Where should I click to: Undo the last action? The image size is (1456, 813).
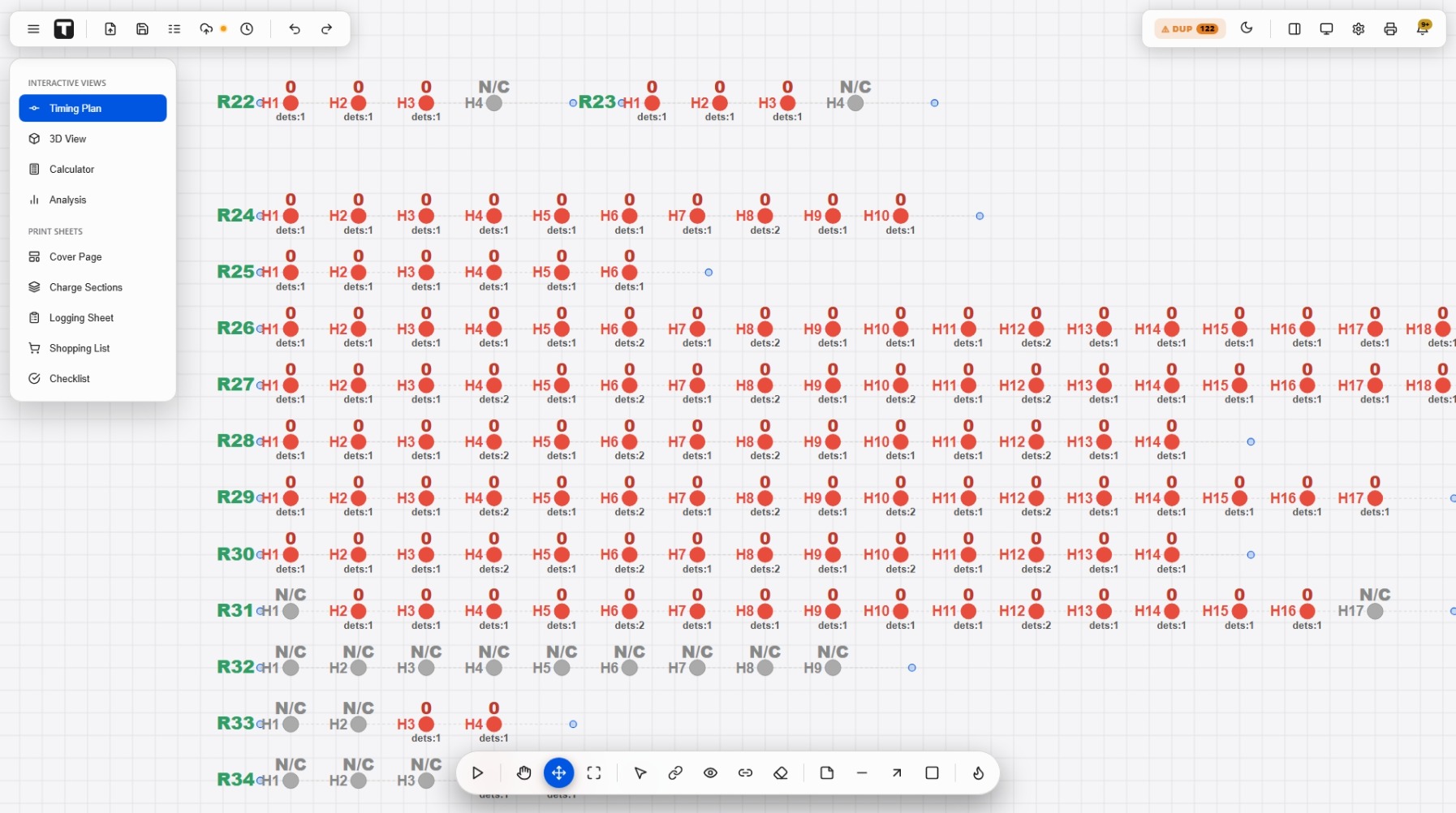295,29
